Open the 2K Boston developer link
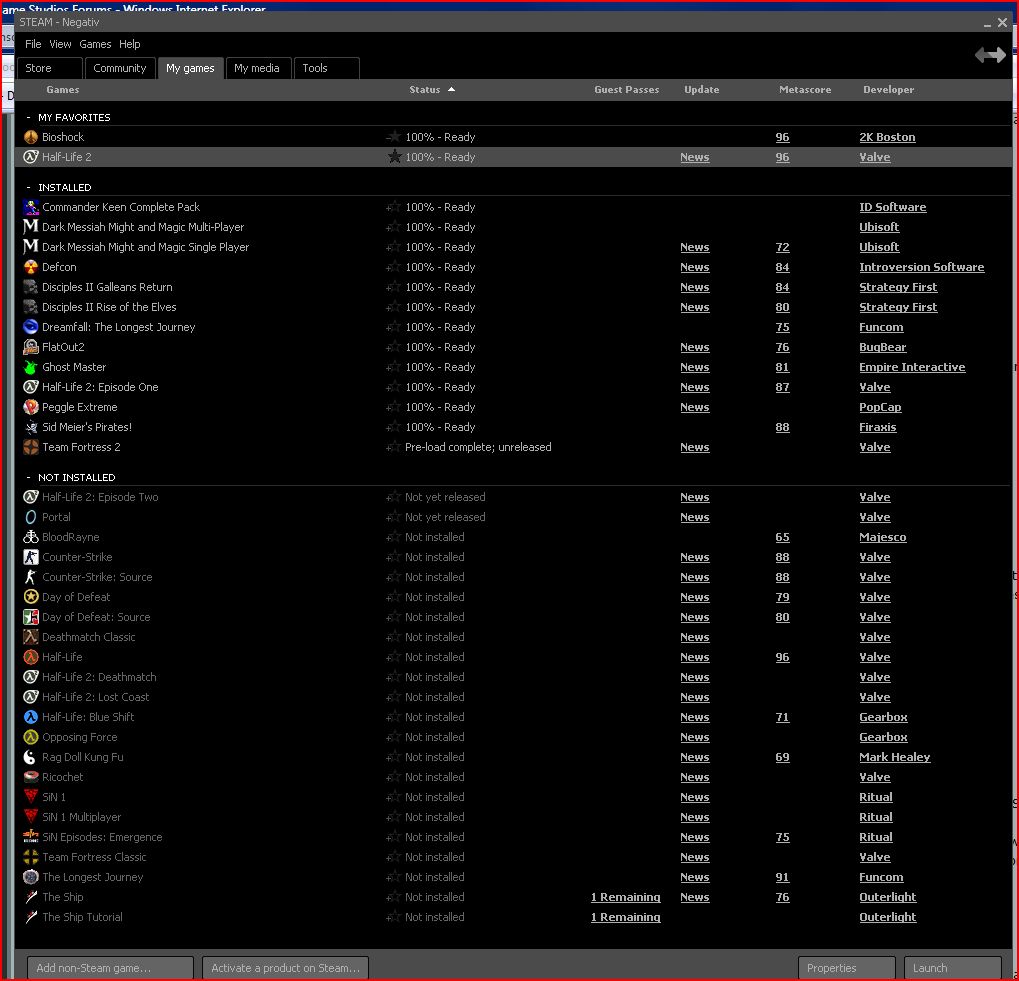 click(x=887, y=137)
